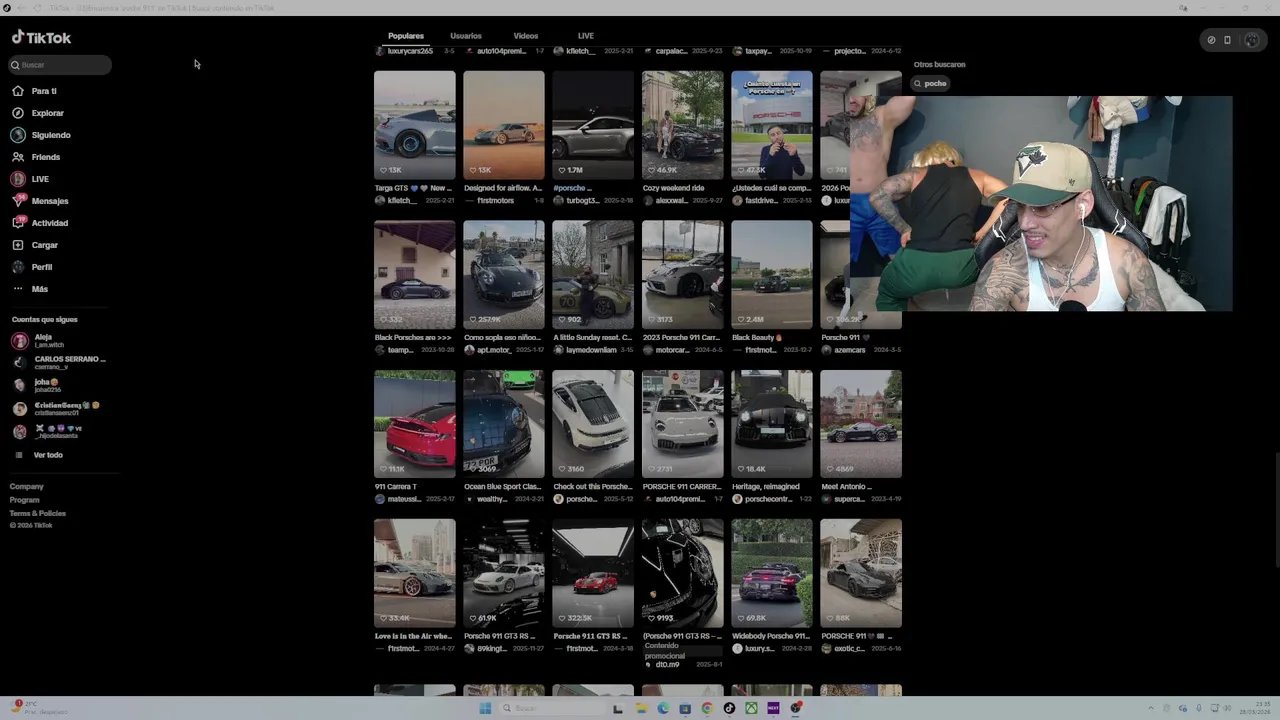Switch to the LIVE results tab
This screenshot has width=1280, height=720.
[x=586, y=36]
